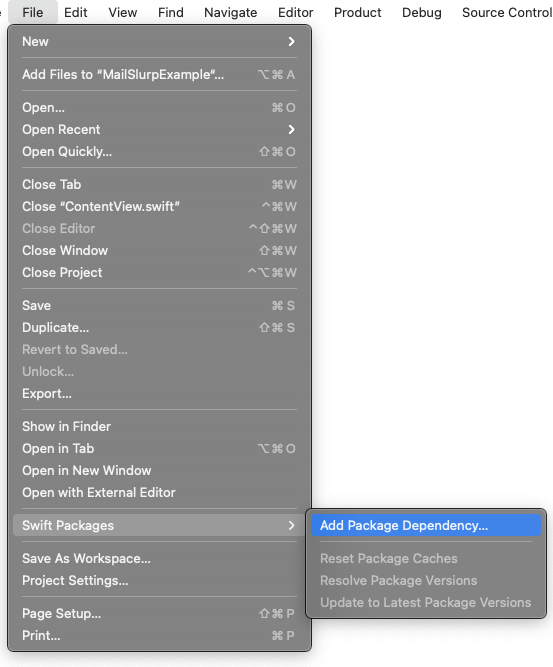Expand the New submenu arrow
Image resolution: width=553 pixels, height=667 pixels.
click(x=291, y=42)
